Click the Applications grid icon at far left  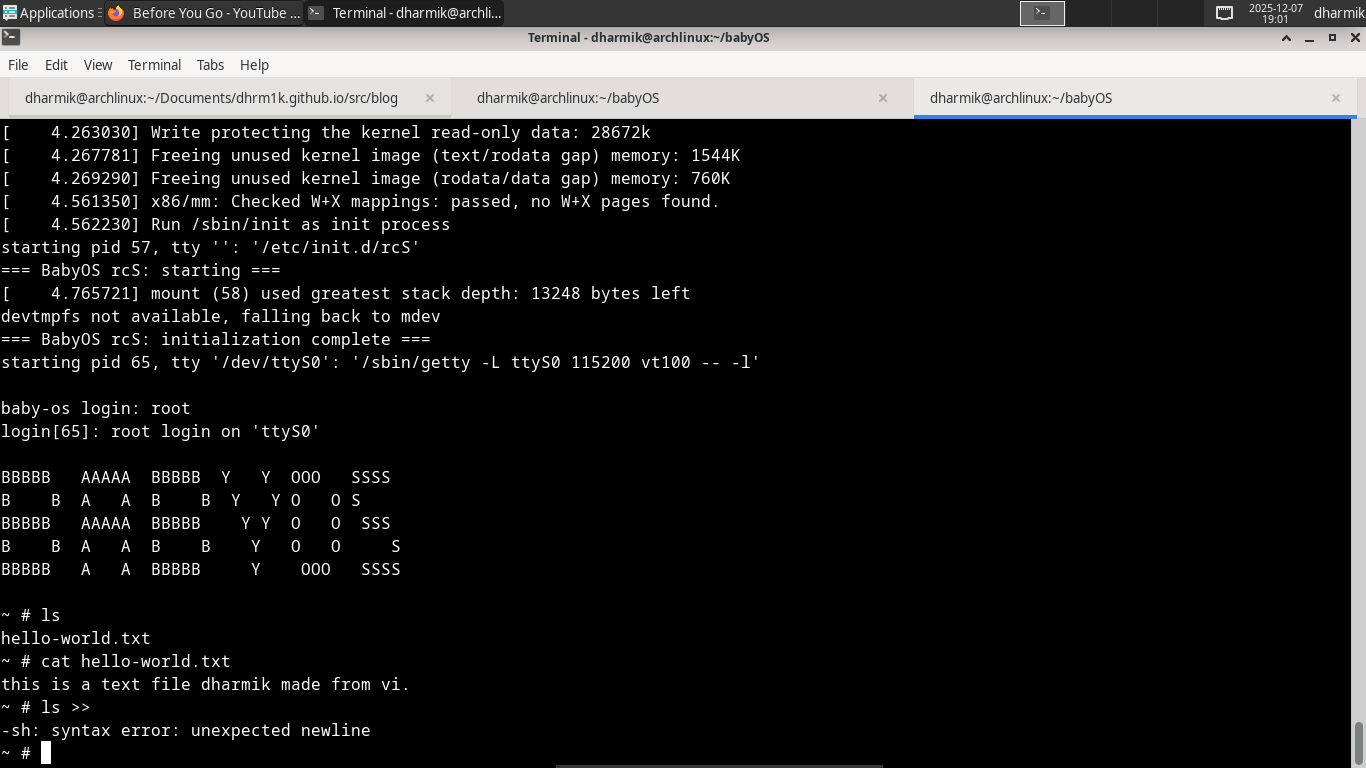(x=12, y=13)
